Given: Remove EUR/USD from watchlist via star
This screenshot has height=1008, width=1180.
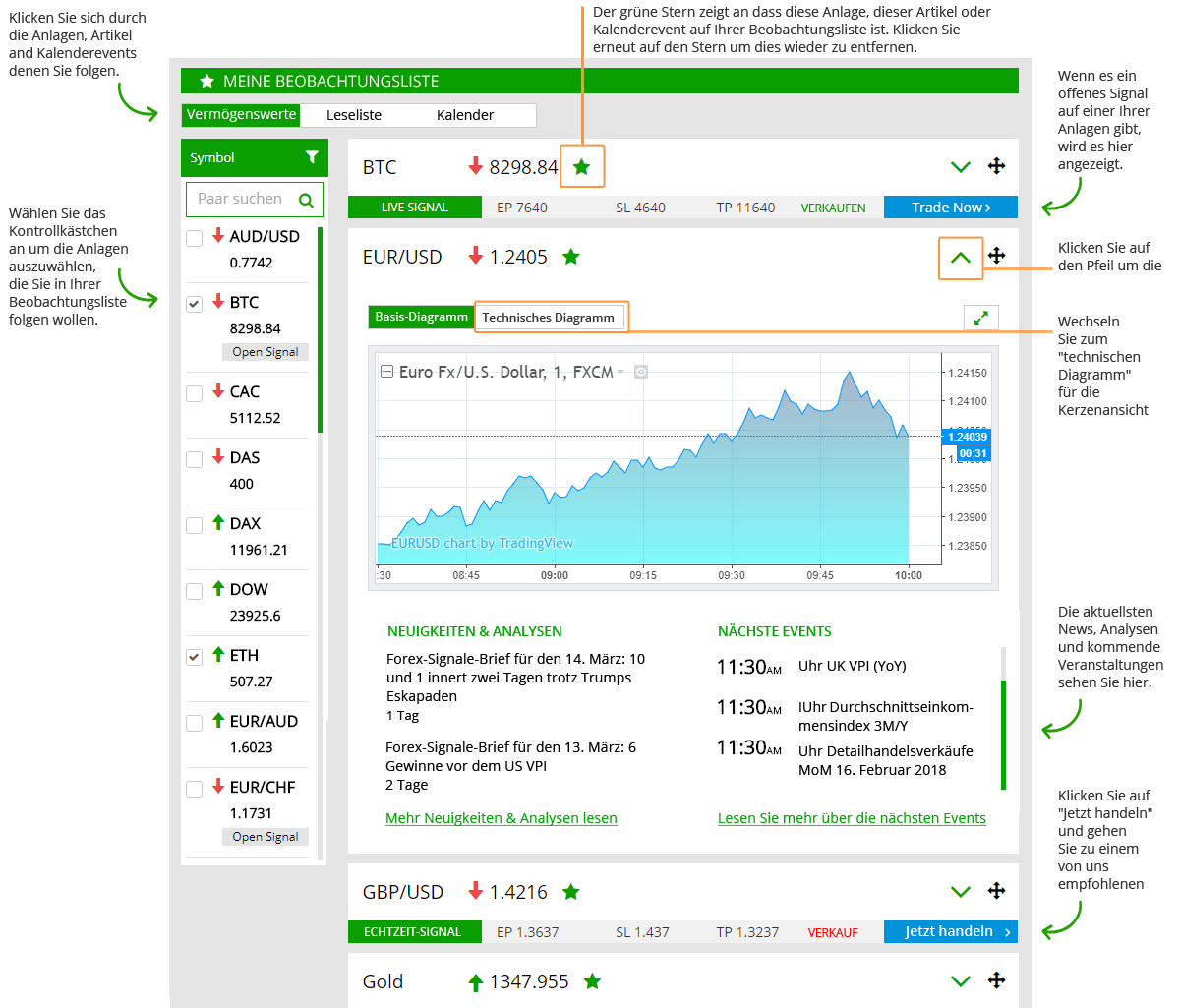Looking at the screenshot, I should pos(571,257).
